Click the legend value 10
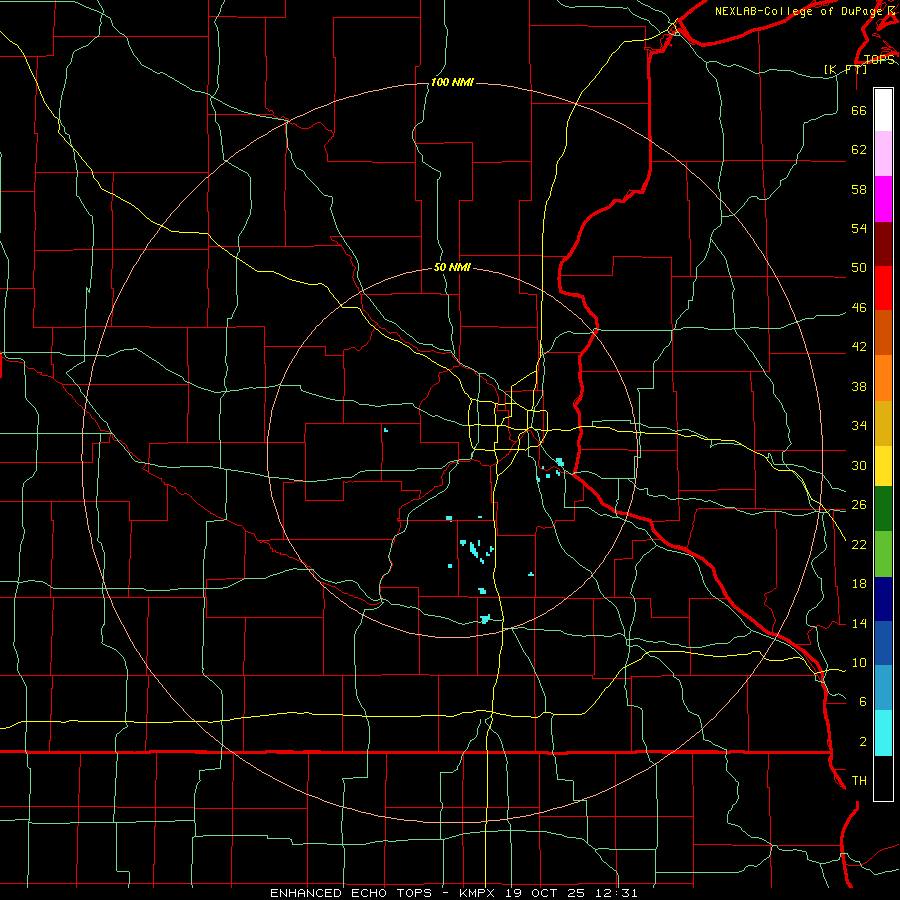The width and height of the screenshot is (900, 900). click(859, 663)
